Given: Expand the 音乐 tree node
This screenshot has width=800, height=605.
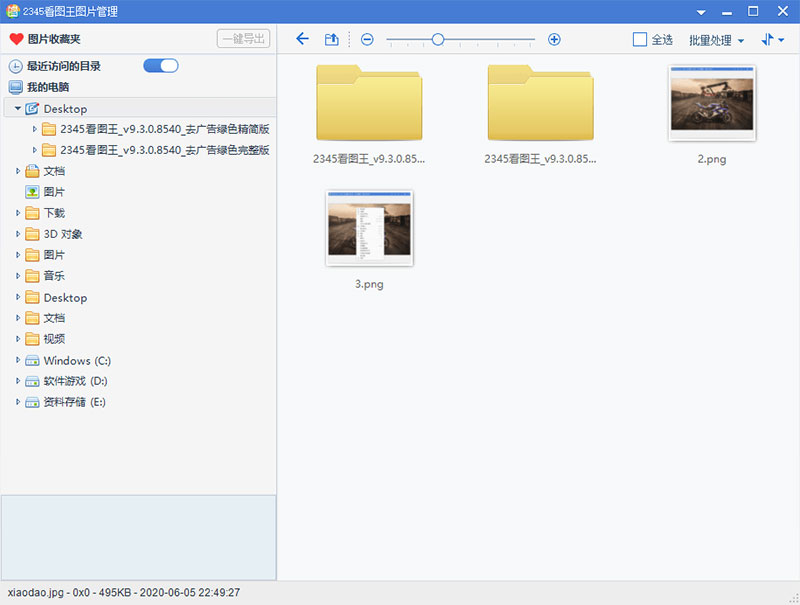Looking at the screenshot, I should 18,275.
